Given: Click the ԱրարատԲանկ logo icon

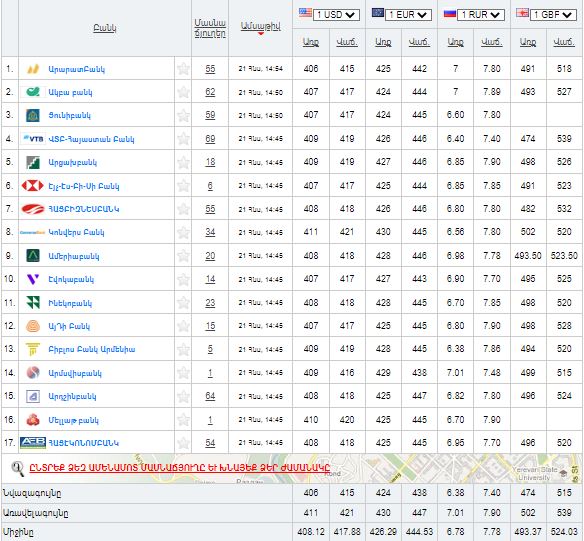Looking at the screenshot, I should [33, 69].
